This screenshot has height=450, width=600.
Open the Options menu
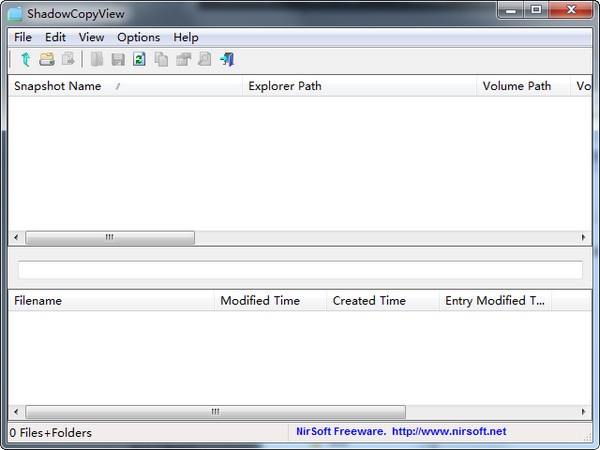139,37
